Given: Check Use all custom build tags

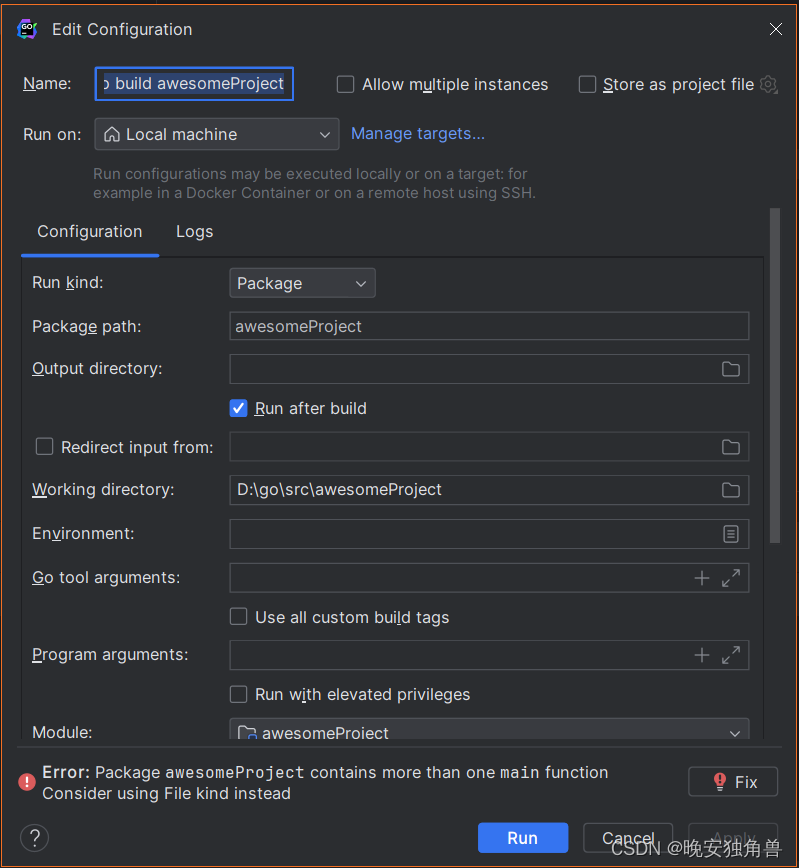Looking at the screenshot, I should click(x=238, y=617).
